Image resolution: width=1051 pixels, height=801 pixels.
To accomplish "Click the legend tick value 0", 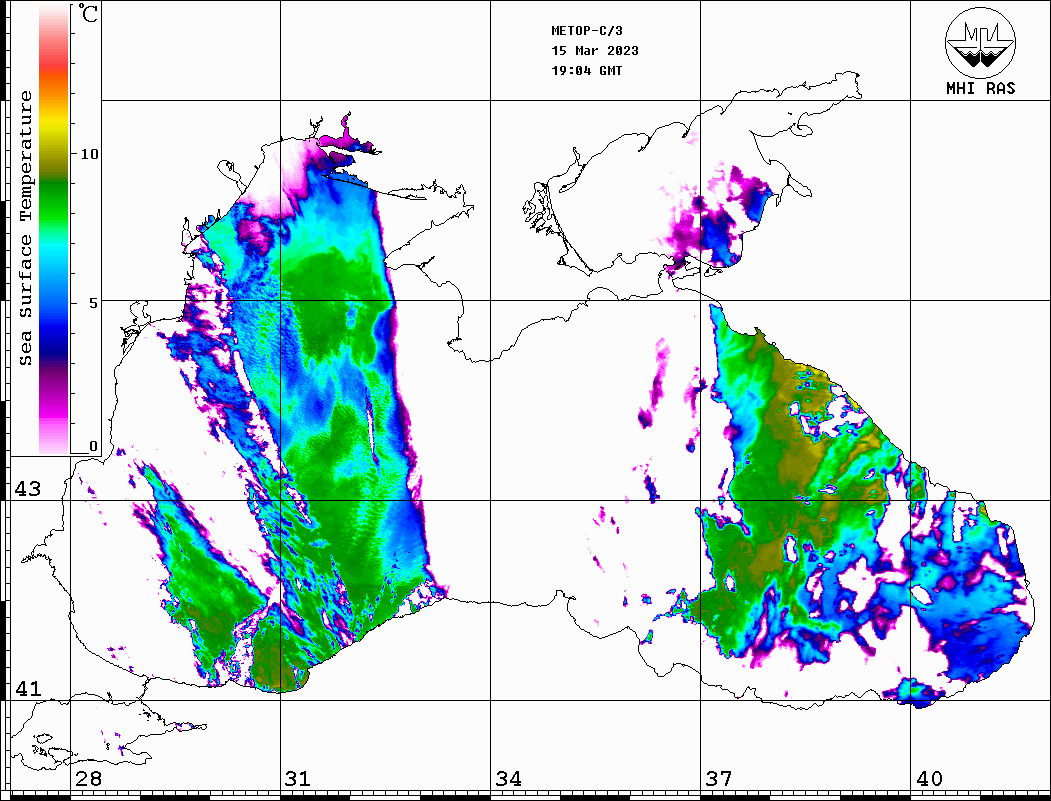I will 93,446.
